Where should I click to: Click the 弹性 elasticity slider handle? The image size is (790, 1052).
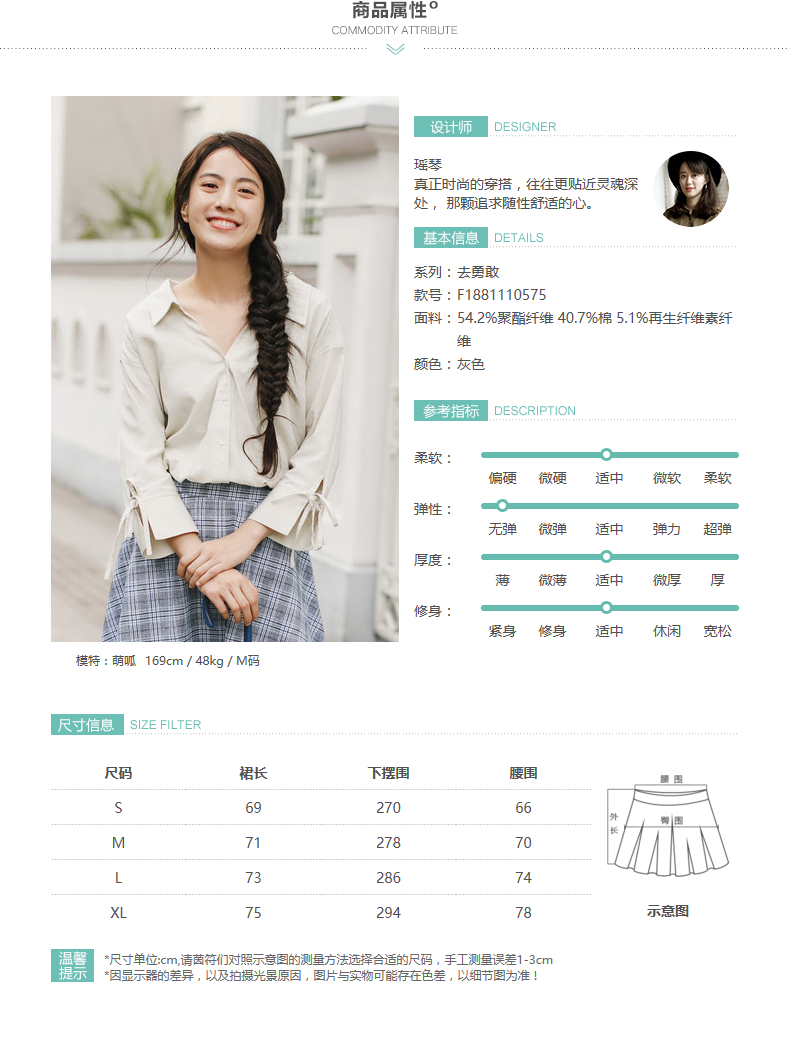502,506
